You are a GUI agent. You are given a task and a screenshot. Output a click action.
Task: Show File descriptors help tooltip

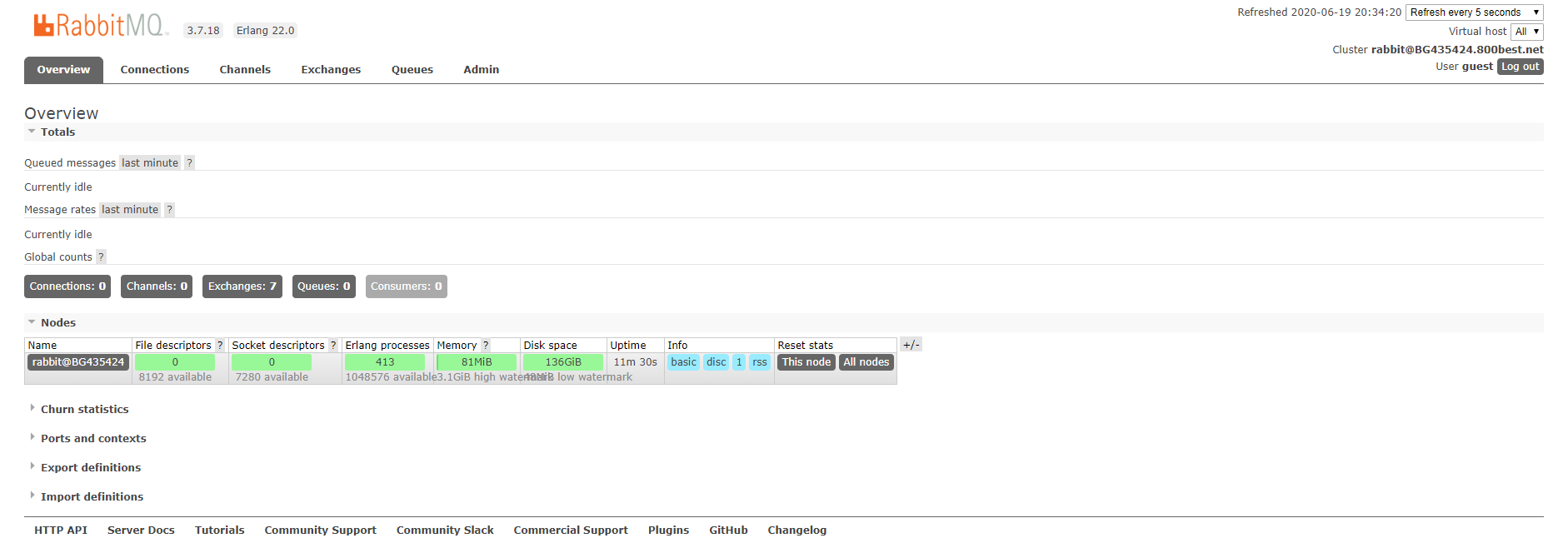(220, 346)
